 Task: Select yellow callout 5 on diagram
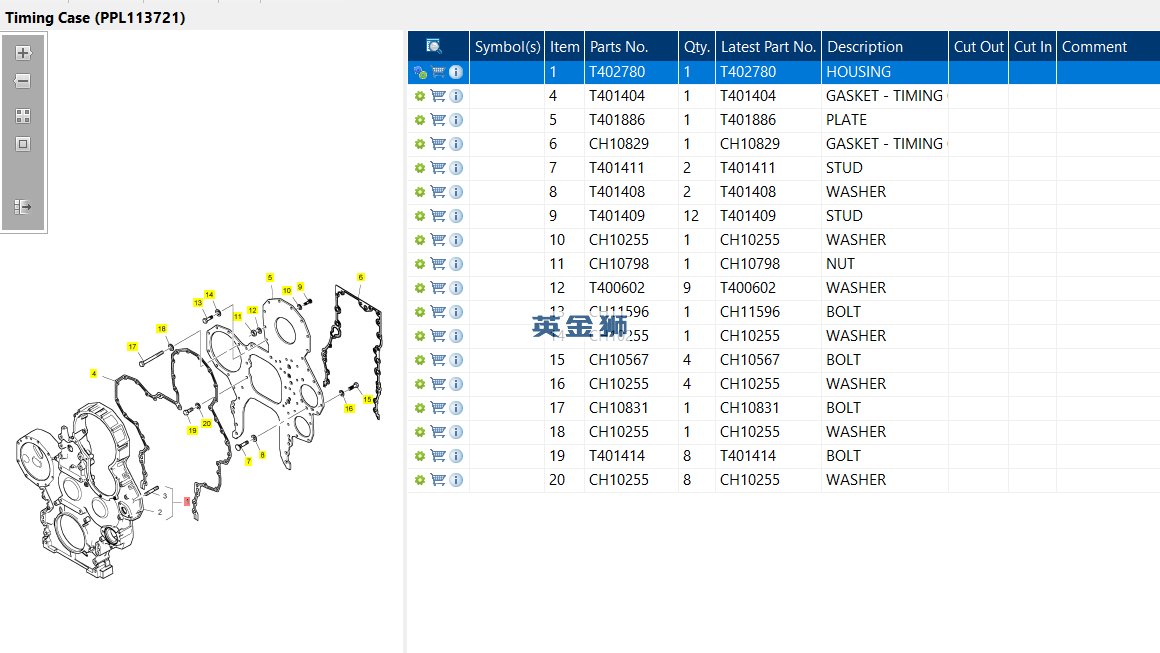pos(270,277)
